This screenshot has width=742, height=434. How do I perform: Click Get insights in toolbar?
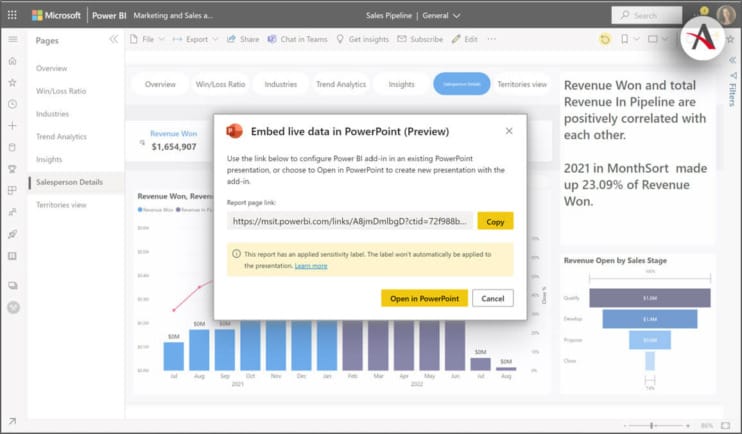click(362, 39)
